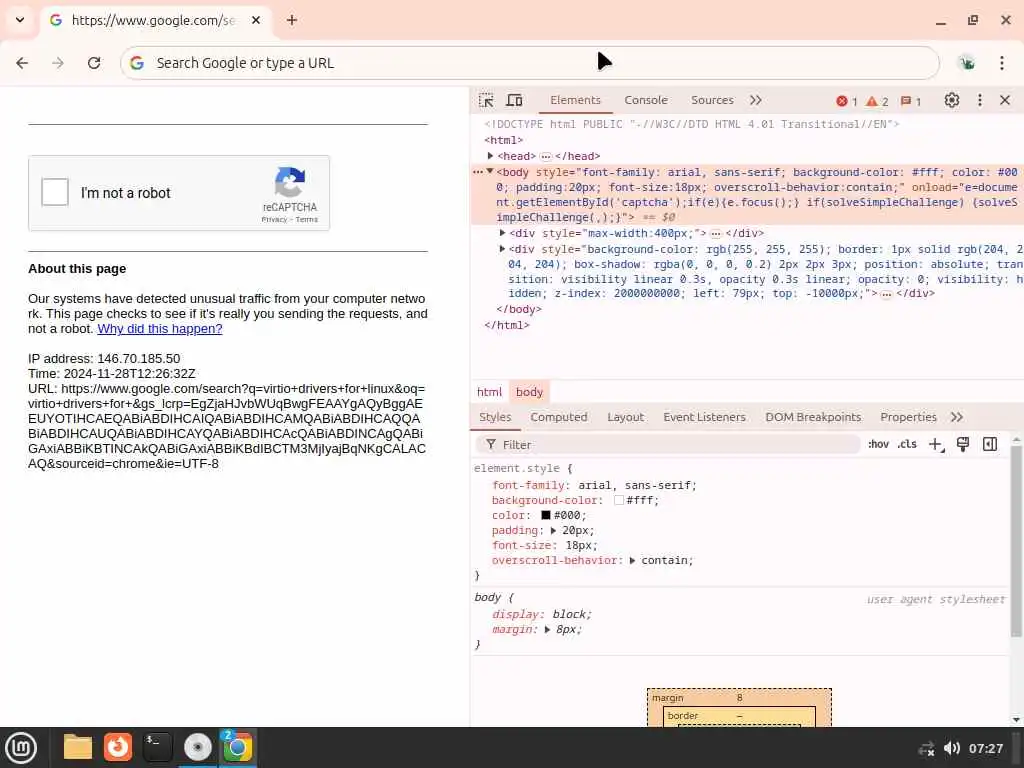Viewport: 1024px width, 768px height.
Task: Toggle computed styles sidebar icon
Action: (990, 445)
